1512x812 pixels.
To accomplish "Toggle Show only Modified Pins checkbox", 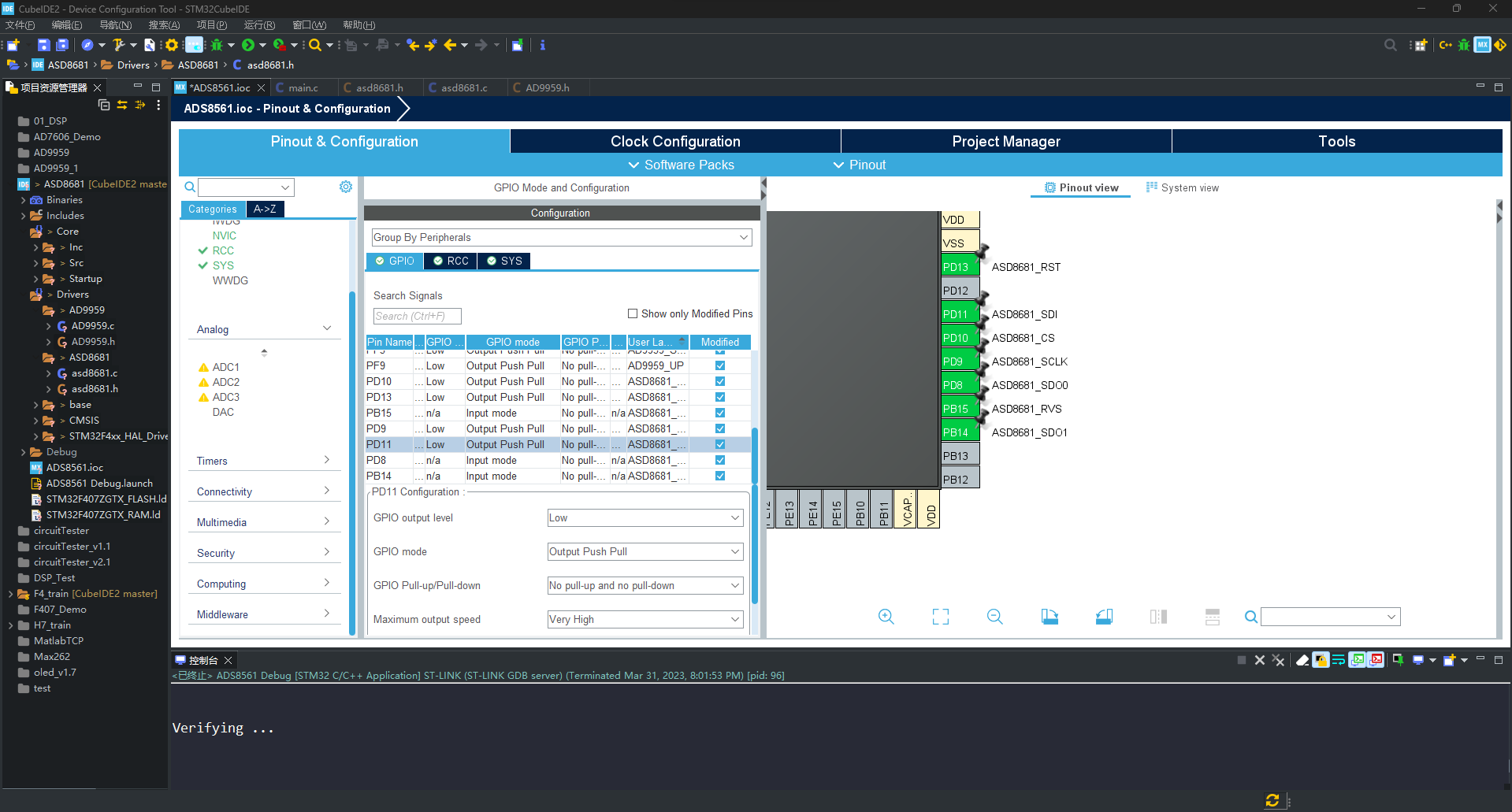I will coord(633,313).
